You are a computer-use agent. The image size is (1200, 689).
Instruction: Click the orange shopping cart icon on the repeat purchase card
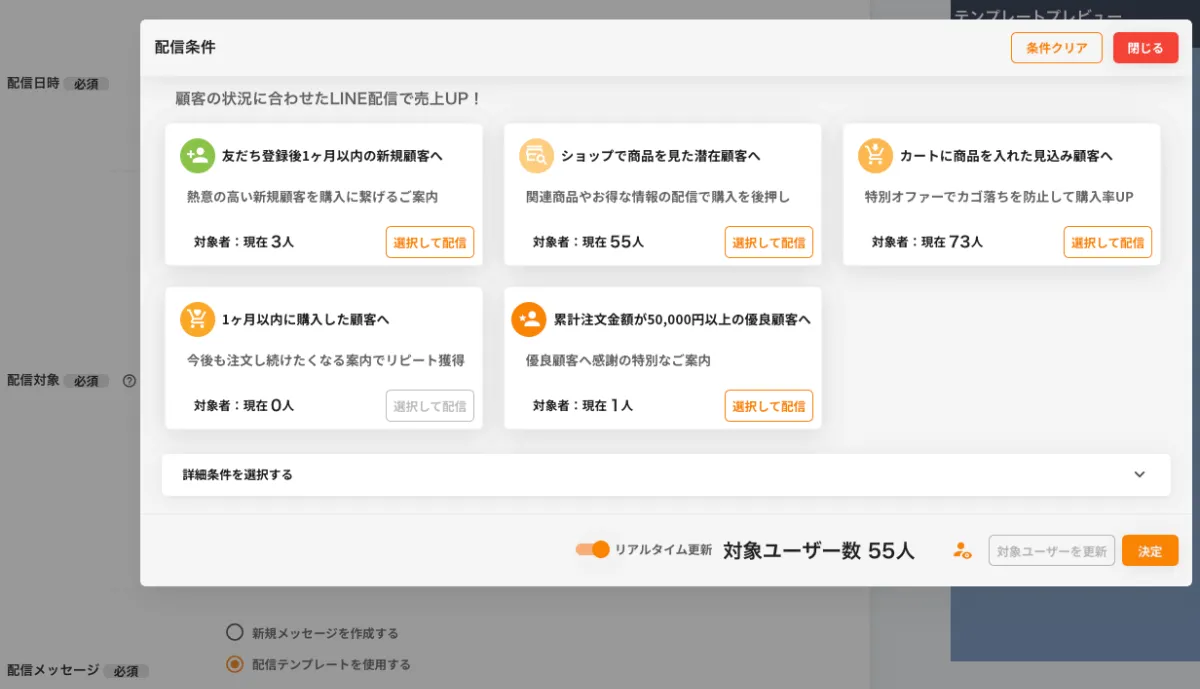(198, 319)
